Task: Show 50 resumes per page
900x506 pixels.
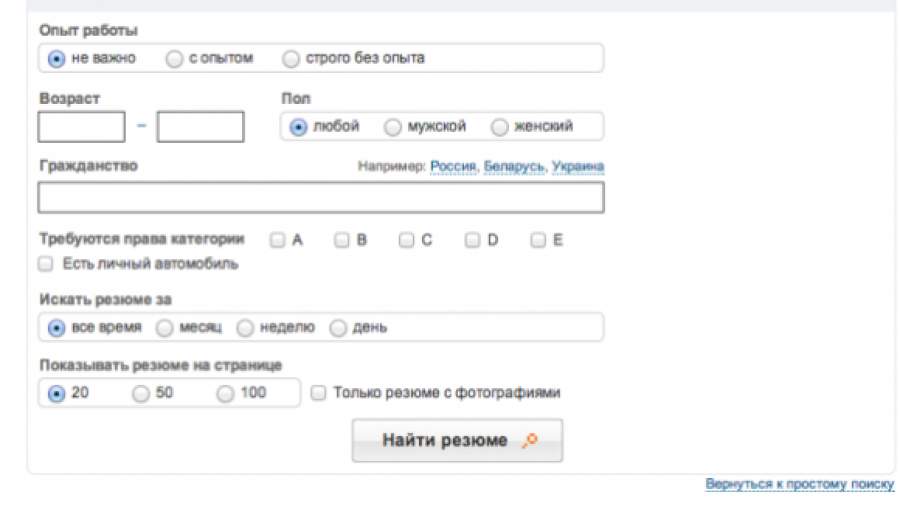Action: tap(141, 394)
